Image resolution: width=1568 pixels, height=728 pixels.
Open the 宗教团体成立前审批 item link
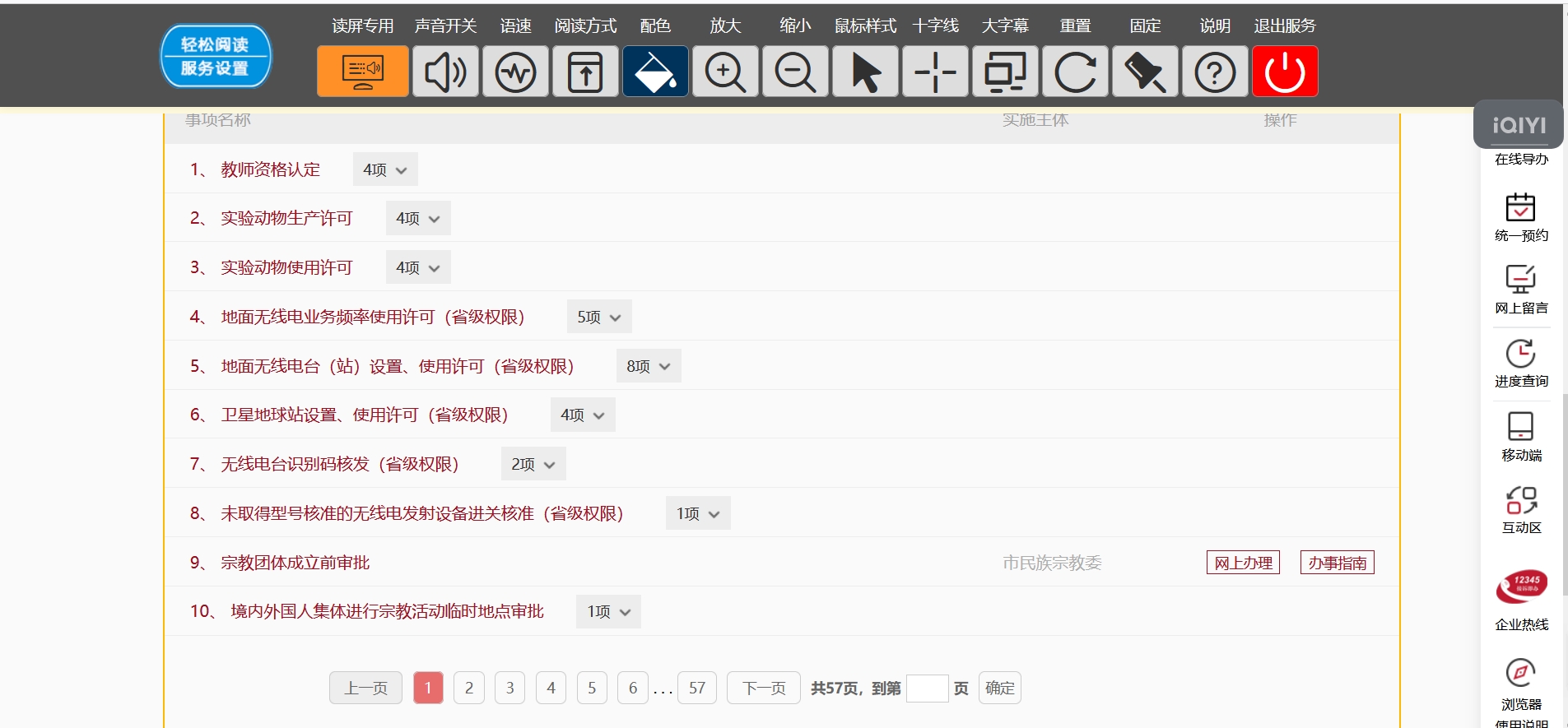(x=295, y=563)
